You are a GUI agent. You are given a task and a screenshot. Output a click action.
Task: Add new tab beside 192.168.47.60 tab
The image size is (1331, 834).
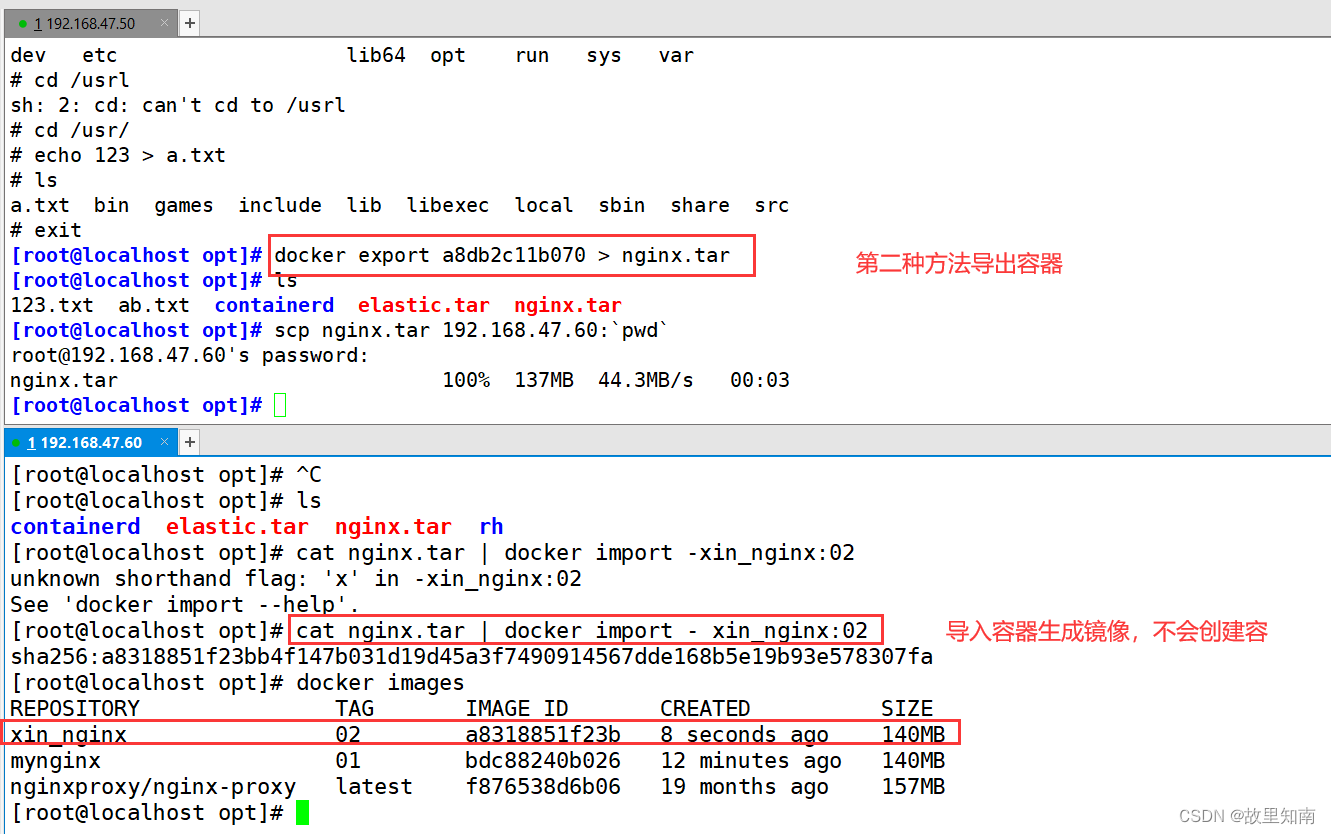click(190, 441)
